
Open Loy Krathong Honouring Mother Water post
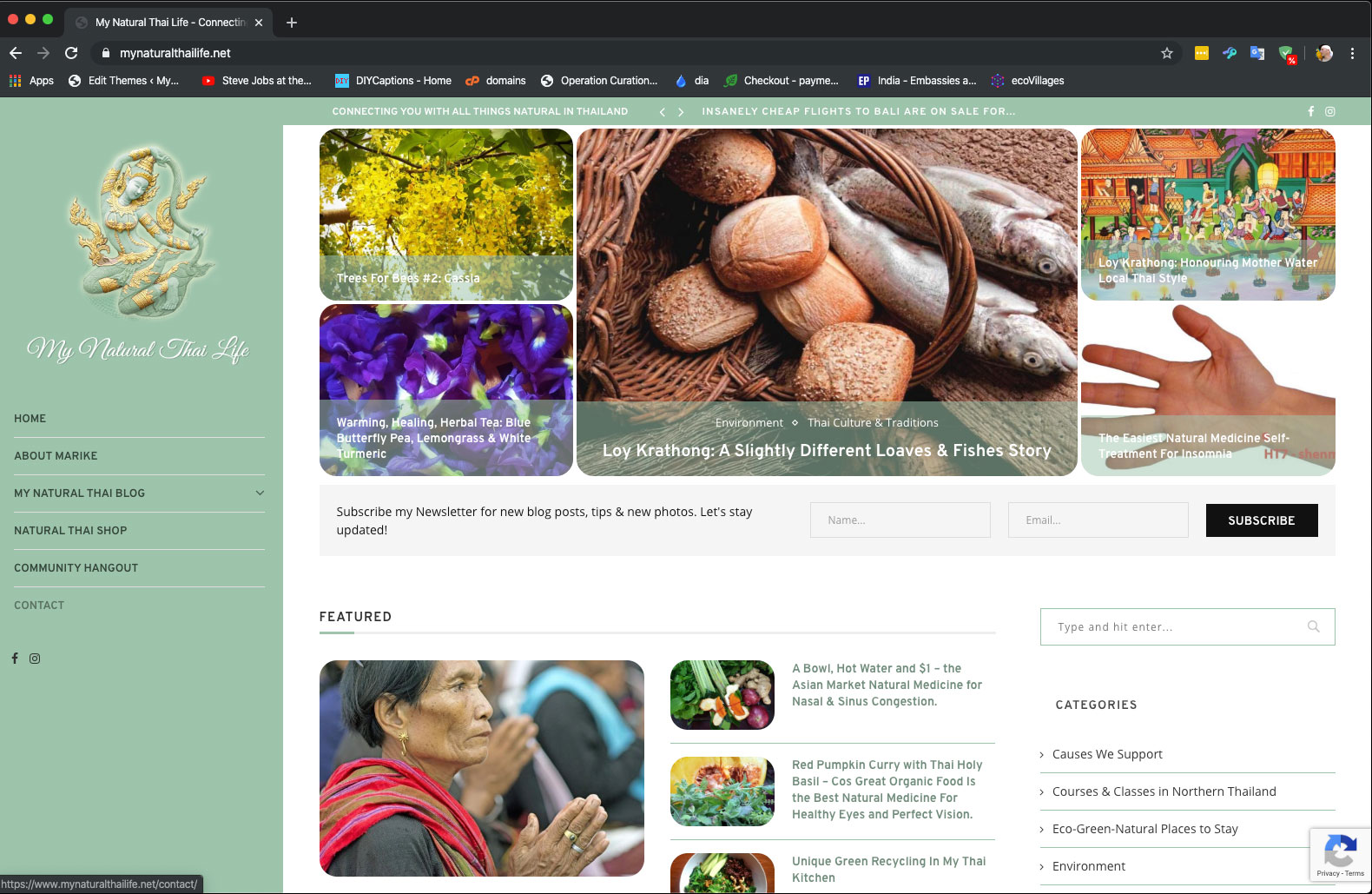(1208, 270)
